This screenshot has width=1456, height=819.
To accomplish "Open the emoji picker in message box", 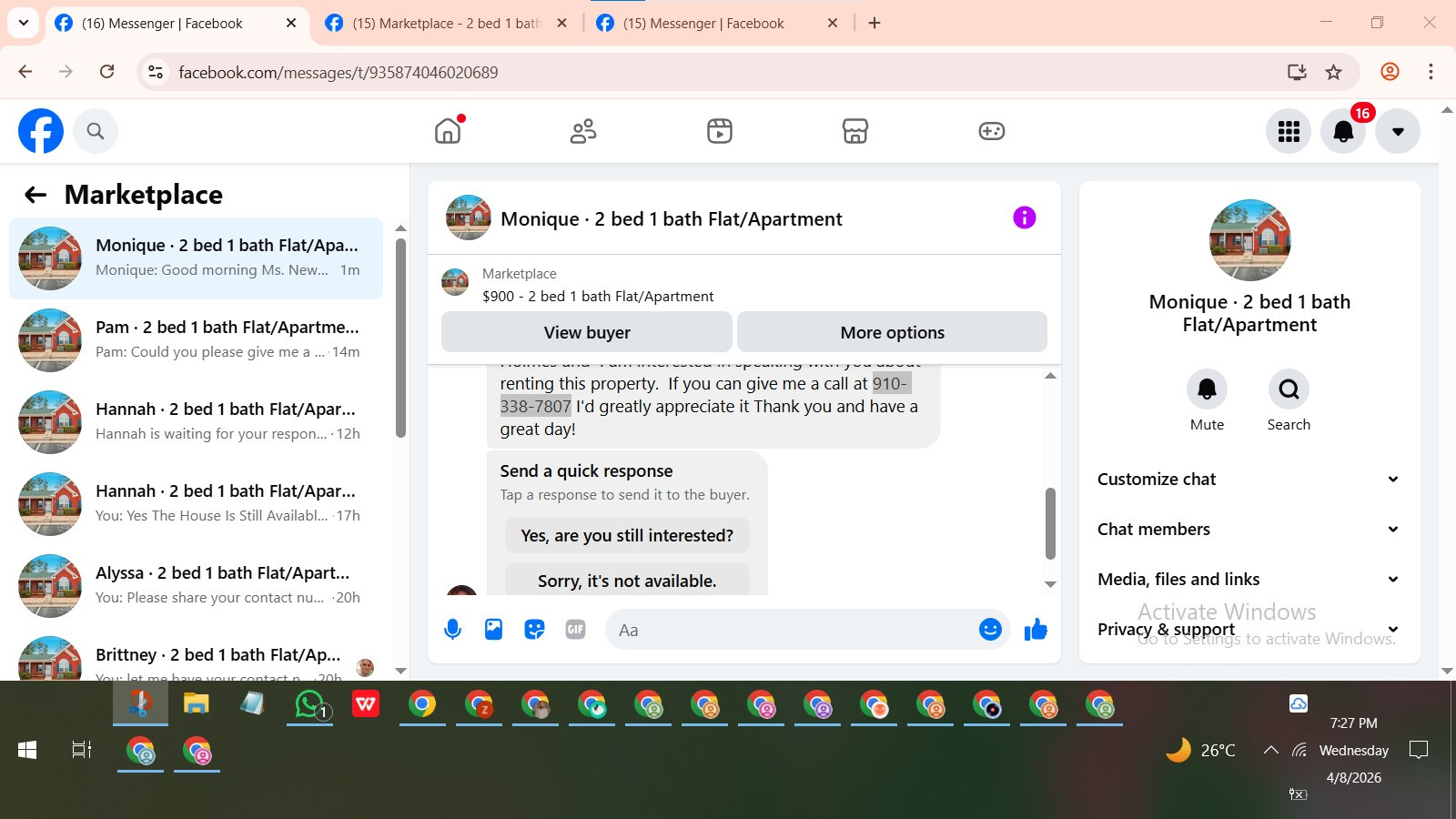I will [x=990, y=629].
